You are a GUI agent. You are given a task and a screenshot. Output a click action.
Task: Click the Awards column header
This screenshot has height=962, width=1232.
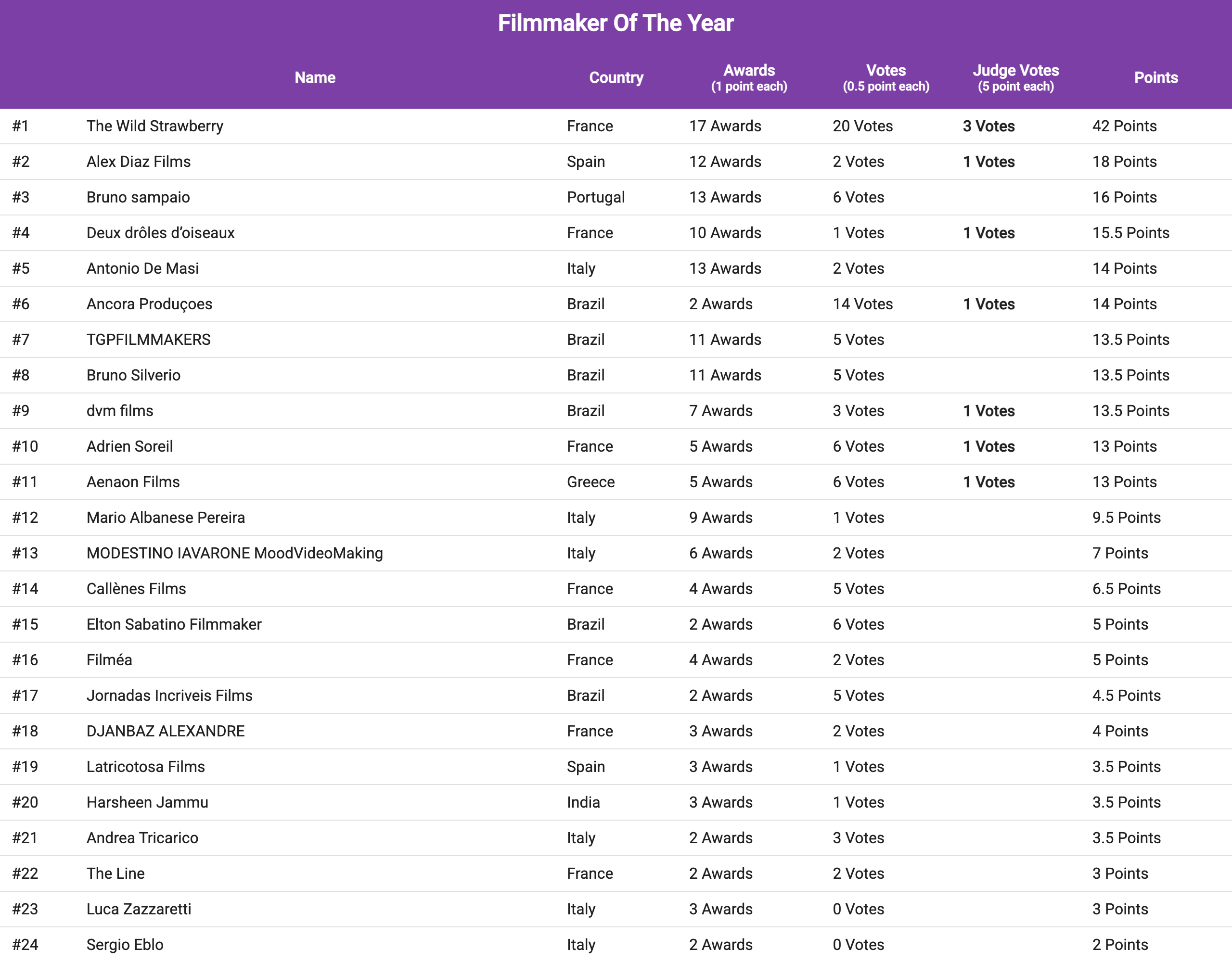click(748, 78)
